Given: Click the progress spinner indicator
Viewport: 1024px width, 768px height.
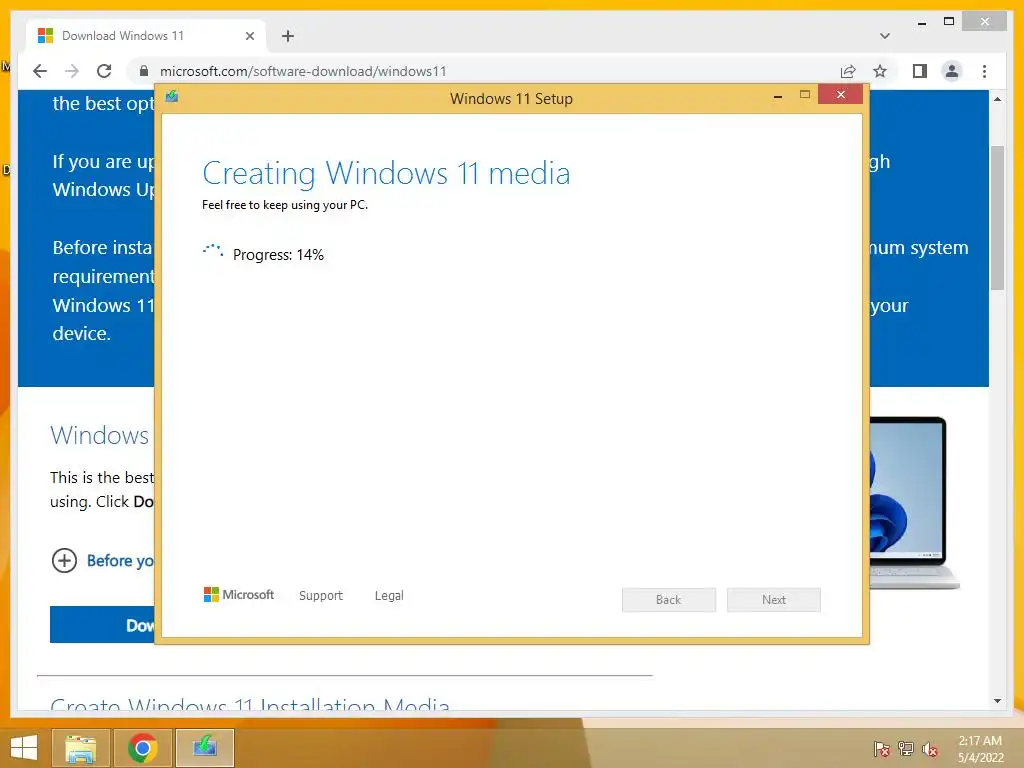Looking at the screenshot, I should [213, 252].
